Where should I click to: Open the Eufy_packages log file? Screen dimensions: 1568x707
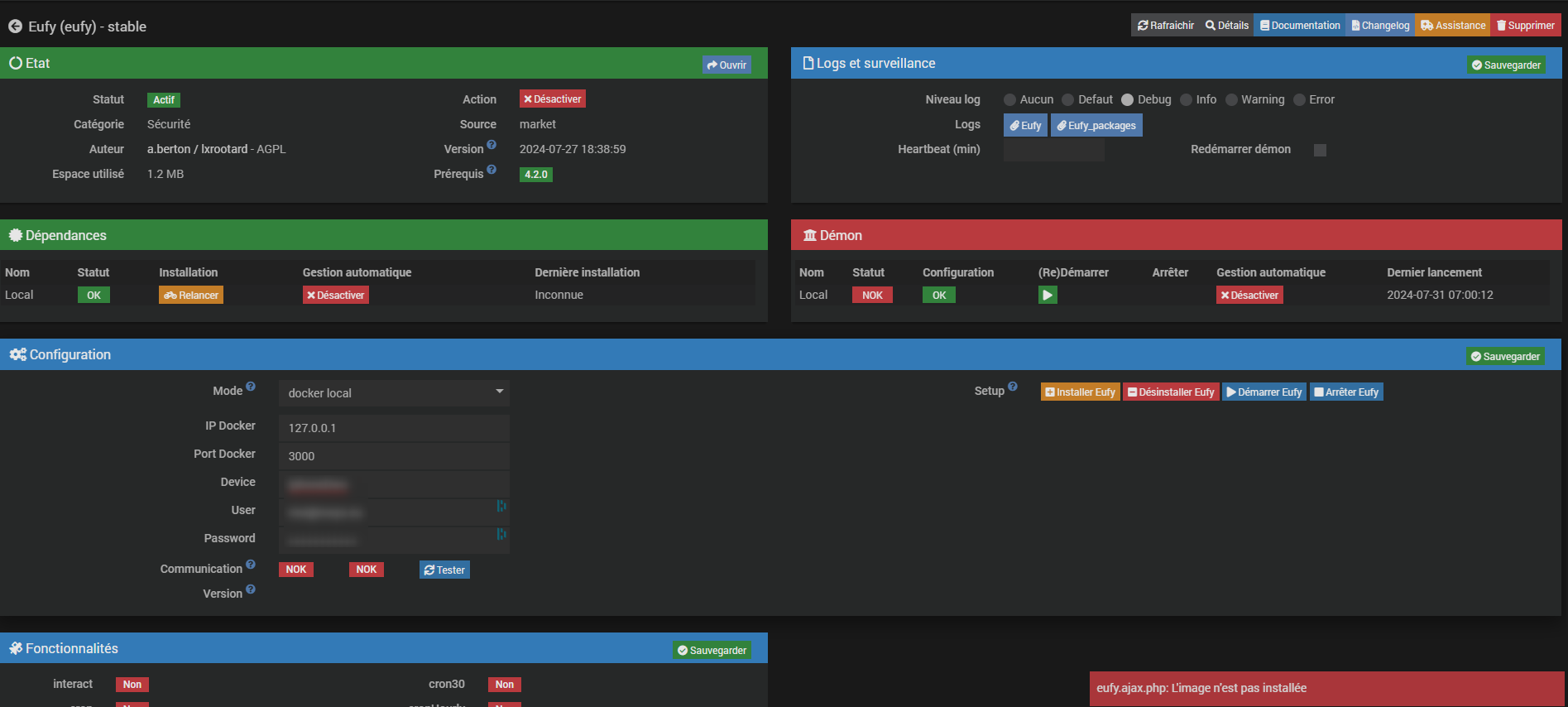1096,126
